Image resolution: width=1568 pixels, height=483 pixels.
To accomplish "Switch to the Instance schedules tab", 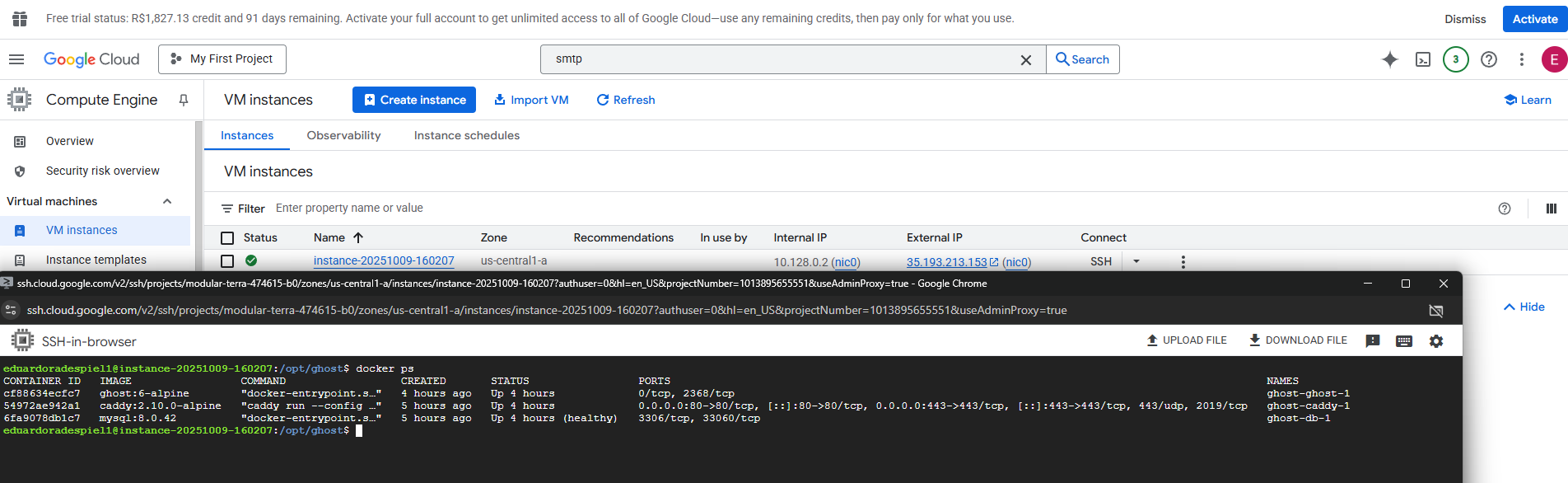I will pos(466,135).
